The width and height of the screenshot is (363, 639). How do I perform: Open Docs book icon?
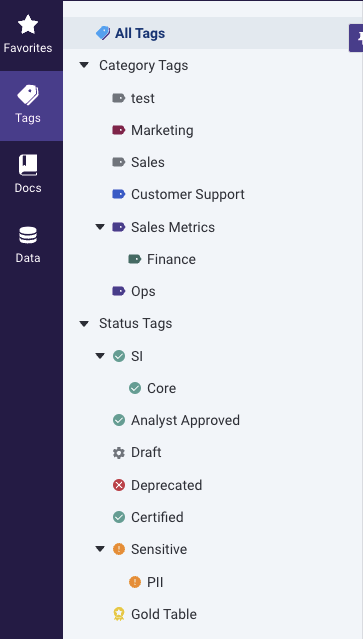click(x=28, y=165)
